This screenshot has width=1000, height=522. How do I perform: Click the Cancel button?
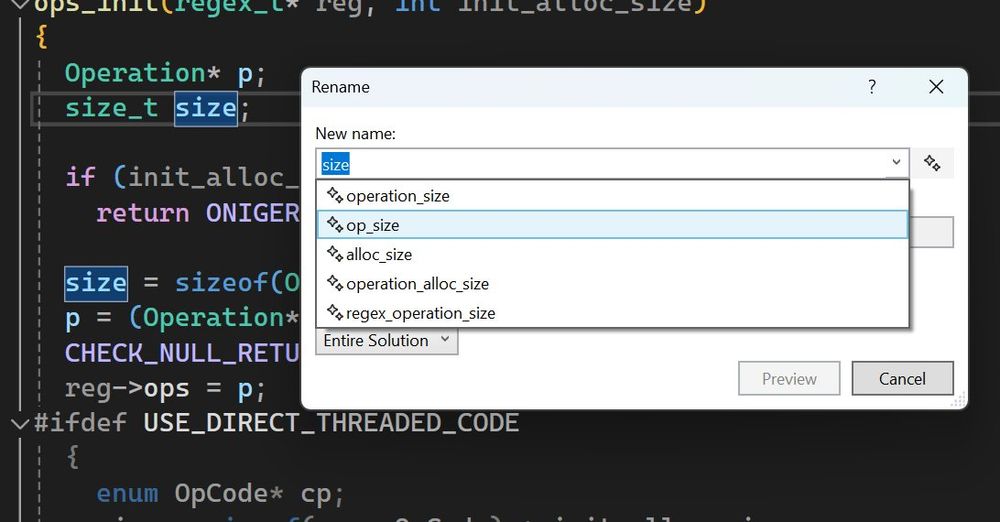click(902, 378)
